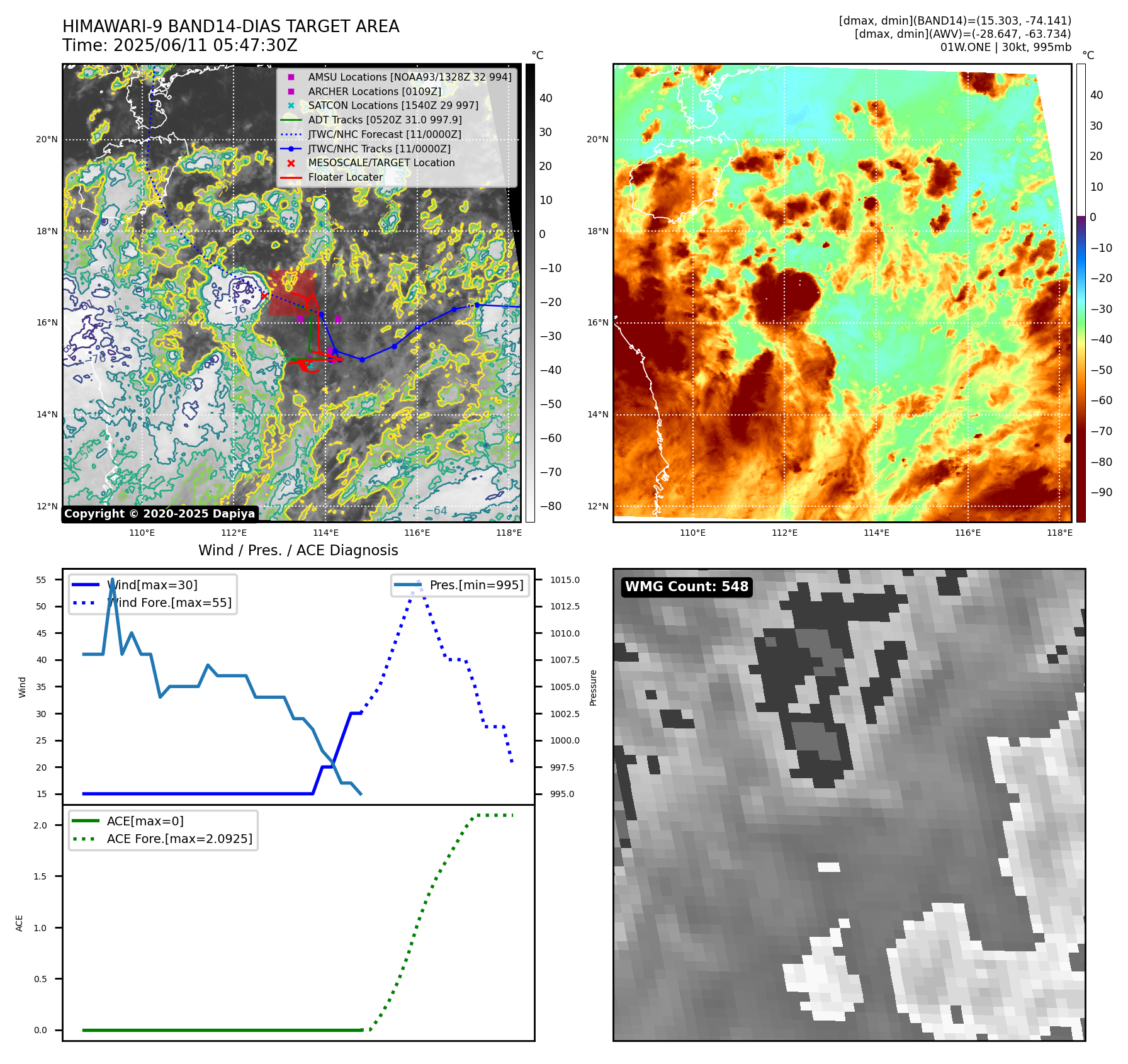Click the 2.0 ACE axis tick
Screen dimensions: 1128x1064
pos(40,825)
